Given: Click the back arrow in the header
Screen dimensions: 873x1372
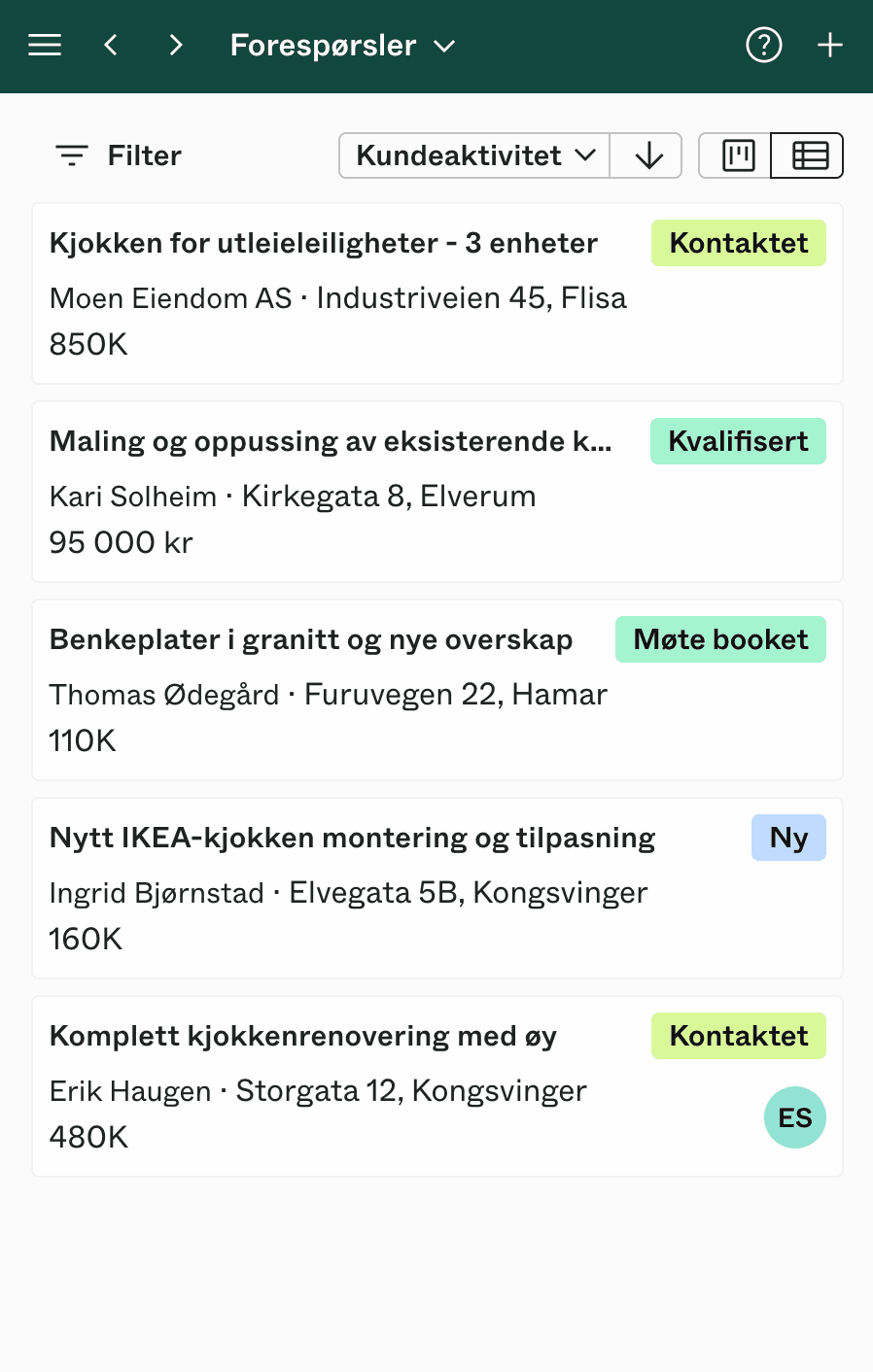Looking at the screenshot, I should point(110,45).
